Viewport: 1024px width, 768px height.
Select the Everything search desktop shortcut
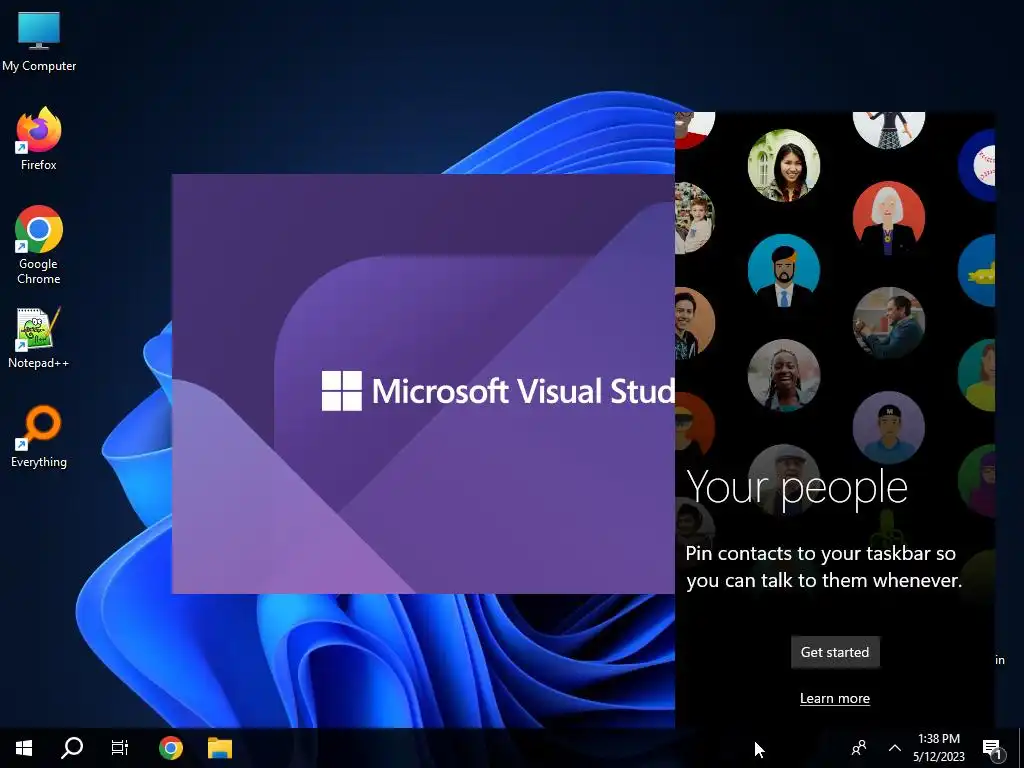pos(39,436)
